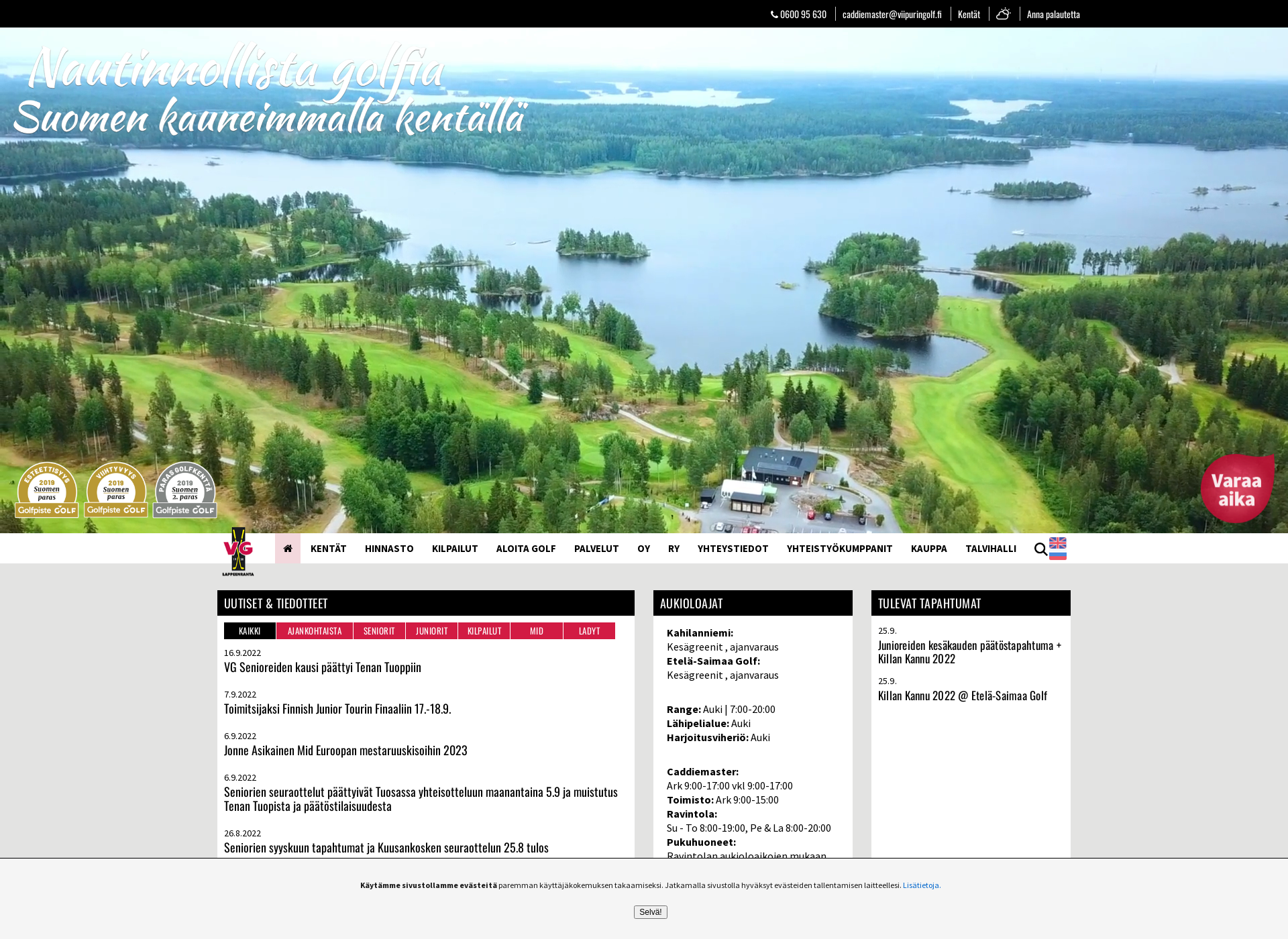The height and width of the screenshot is (939, 1288).
Task: Click the VG Lappeenranta logo
Action: [x=238, y=551]
